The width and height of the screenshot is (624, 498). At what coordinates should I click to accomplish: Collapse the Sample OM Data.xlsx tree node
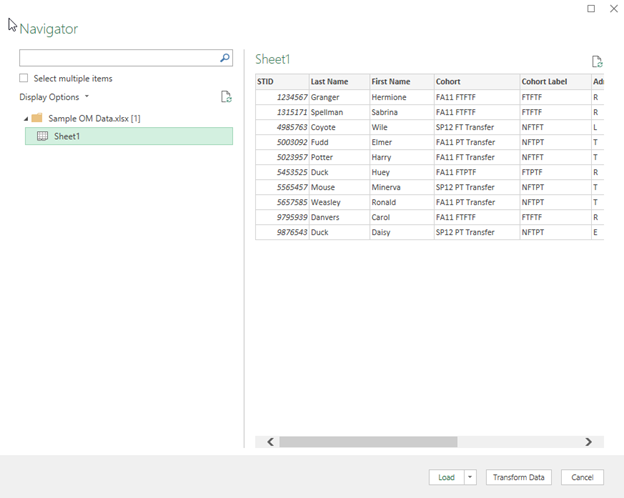click(26, 119)
